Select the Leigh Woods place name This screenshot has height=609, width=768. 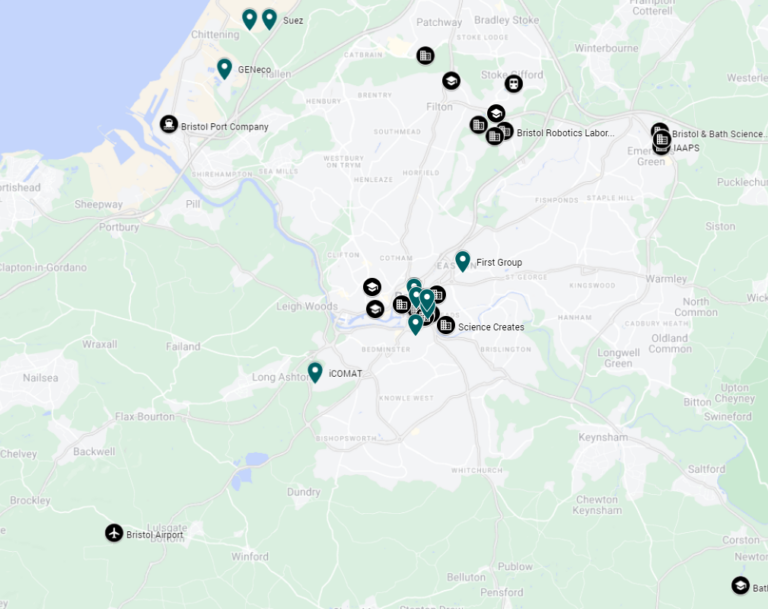(307, 306)
